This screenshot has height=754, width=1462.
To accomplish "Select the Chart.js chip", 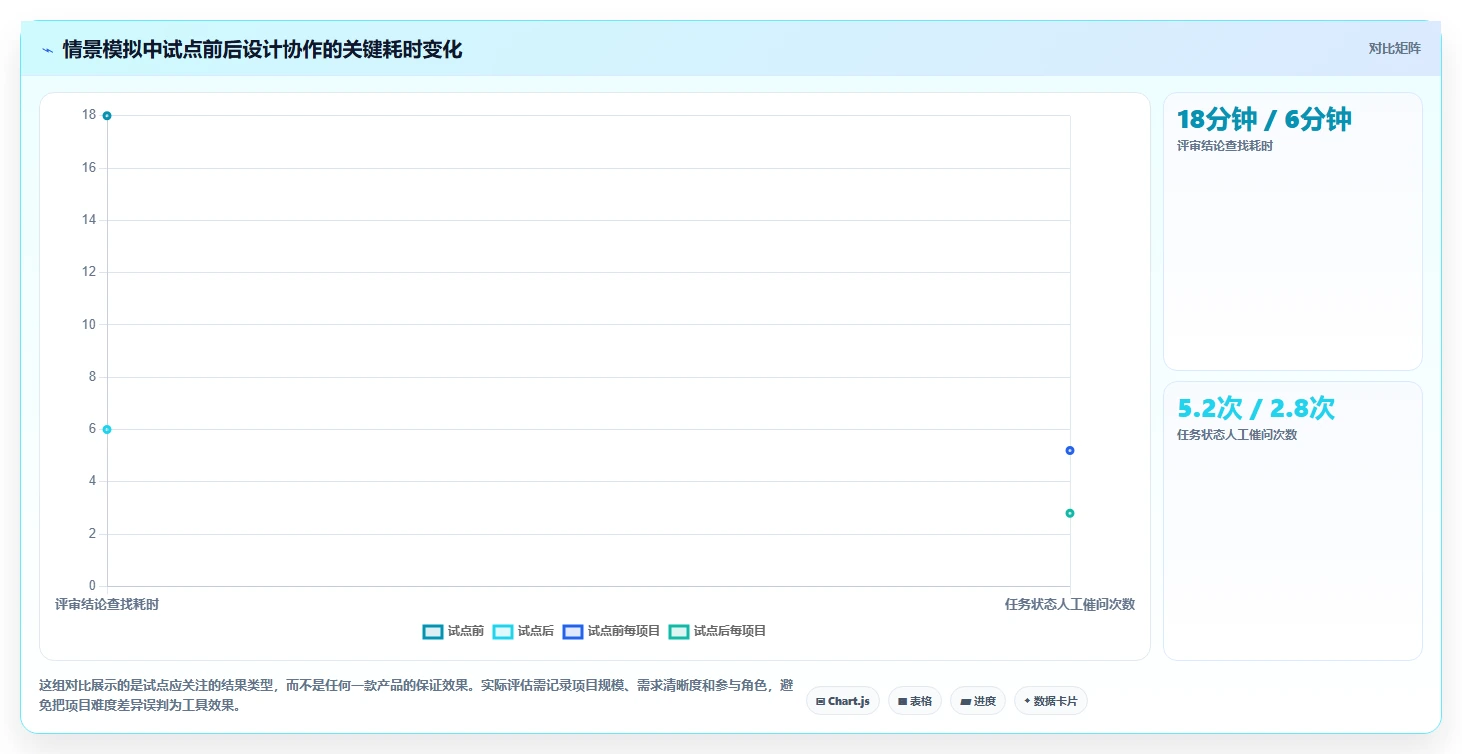I will click(x=843, y=701).
